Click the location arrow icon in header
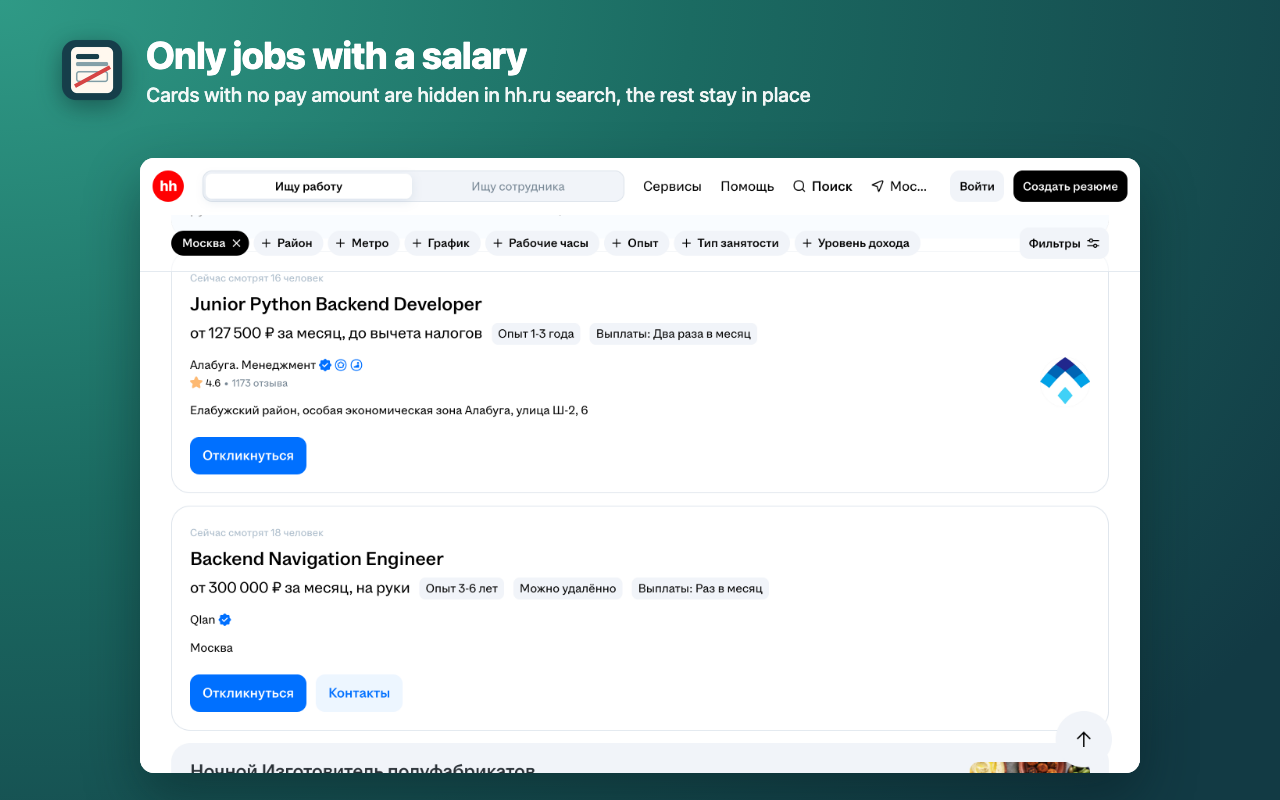This screenshot has width=1280, height=800. click(877, 186)
